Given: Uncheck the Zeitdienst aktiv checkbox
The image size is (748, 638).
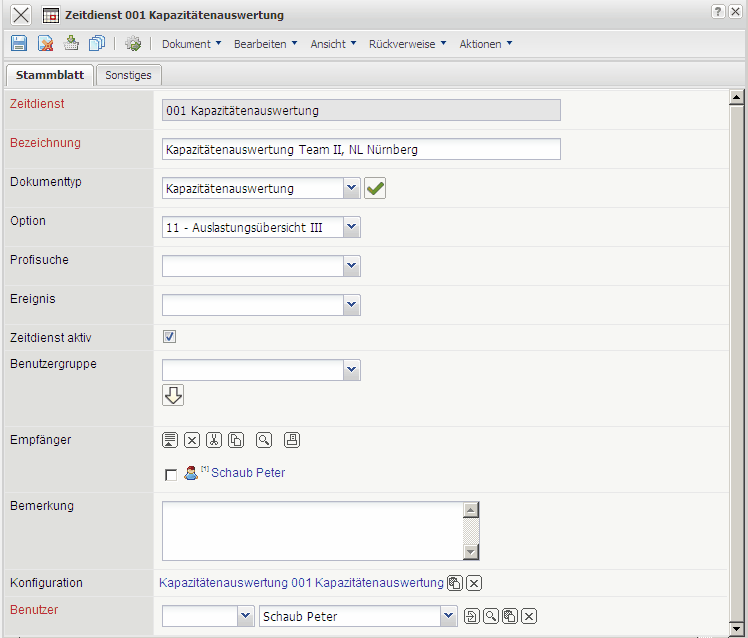Looking at the screenshot, I should (x=170, y=337).
